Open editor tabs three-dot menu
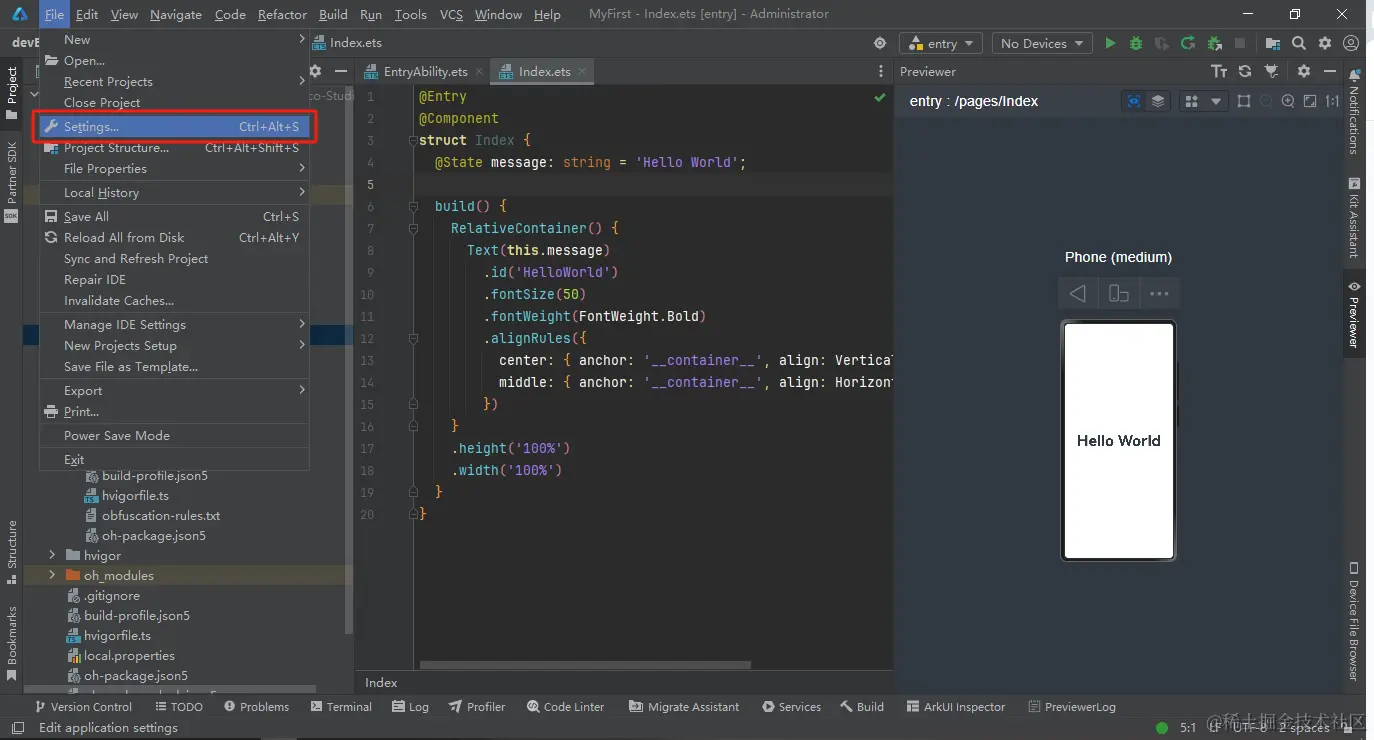The height and width of the screenshot is (740, 1374). click(880, 71)
